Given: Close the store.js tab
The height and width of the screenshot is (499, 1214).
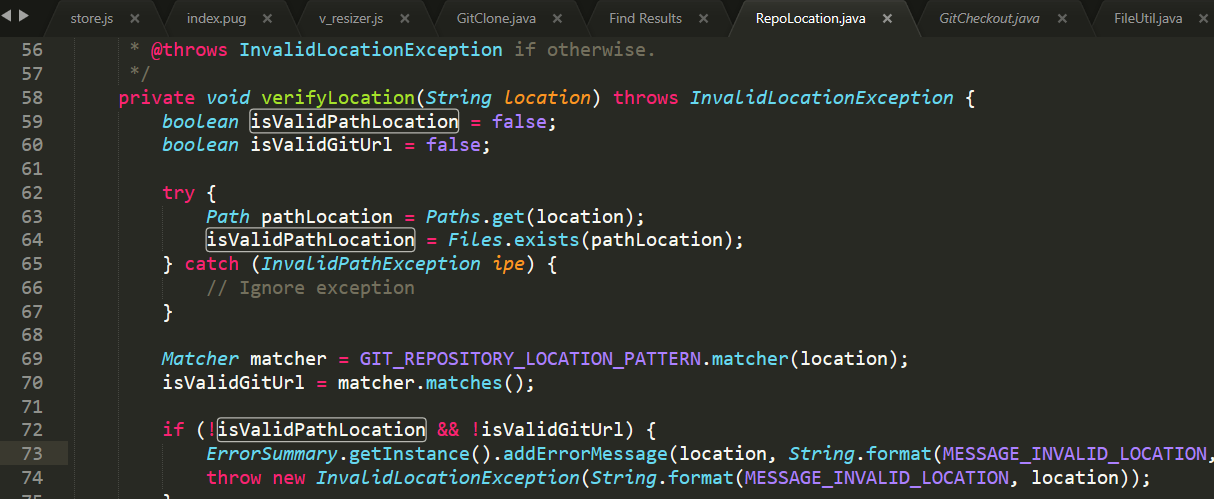Looking at the screenshot, I should pos(135,18).
